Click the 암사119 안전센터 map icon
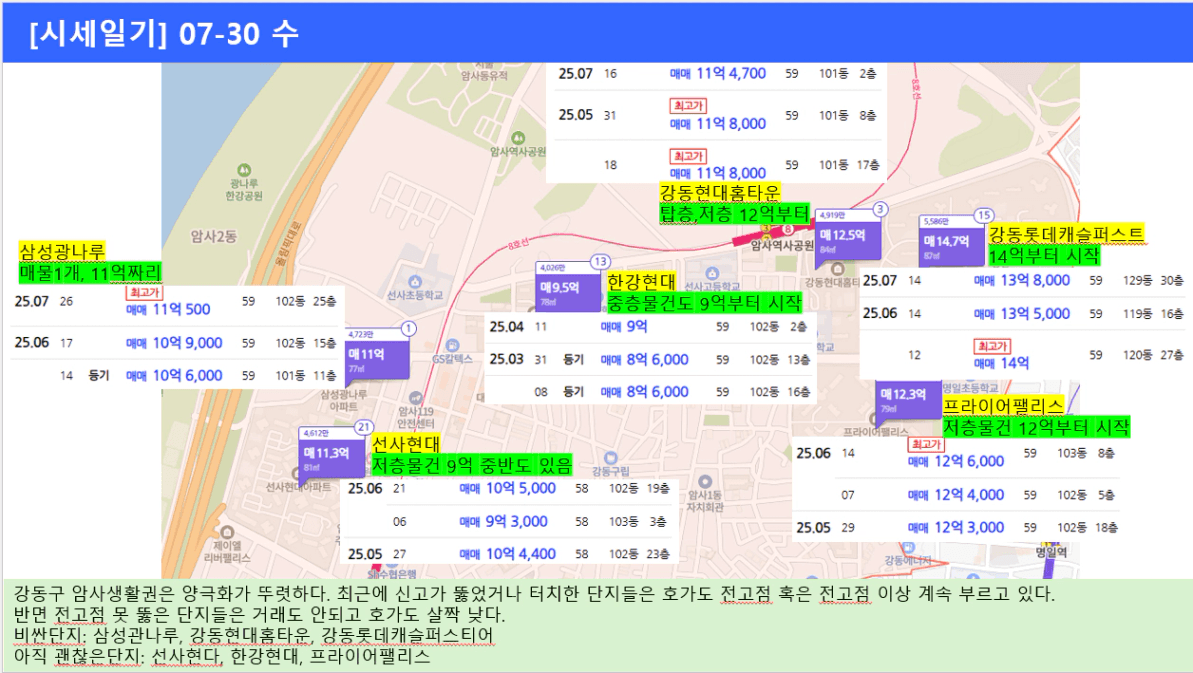This screenshot has height=673, width=1193. click(x=415, y=398)
